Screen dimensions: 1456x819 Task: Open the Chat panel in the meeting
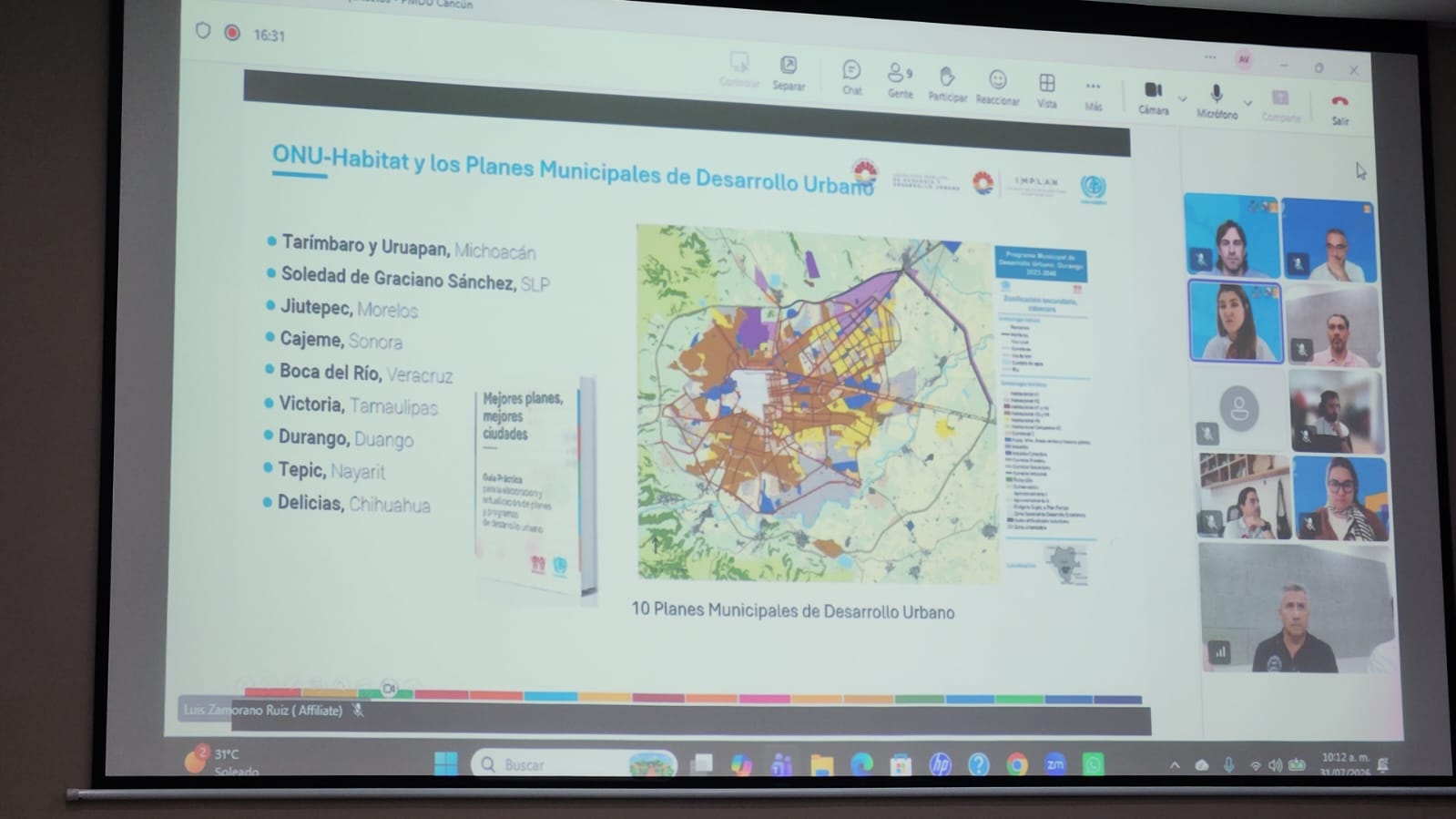click(851, 77)
